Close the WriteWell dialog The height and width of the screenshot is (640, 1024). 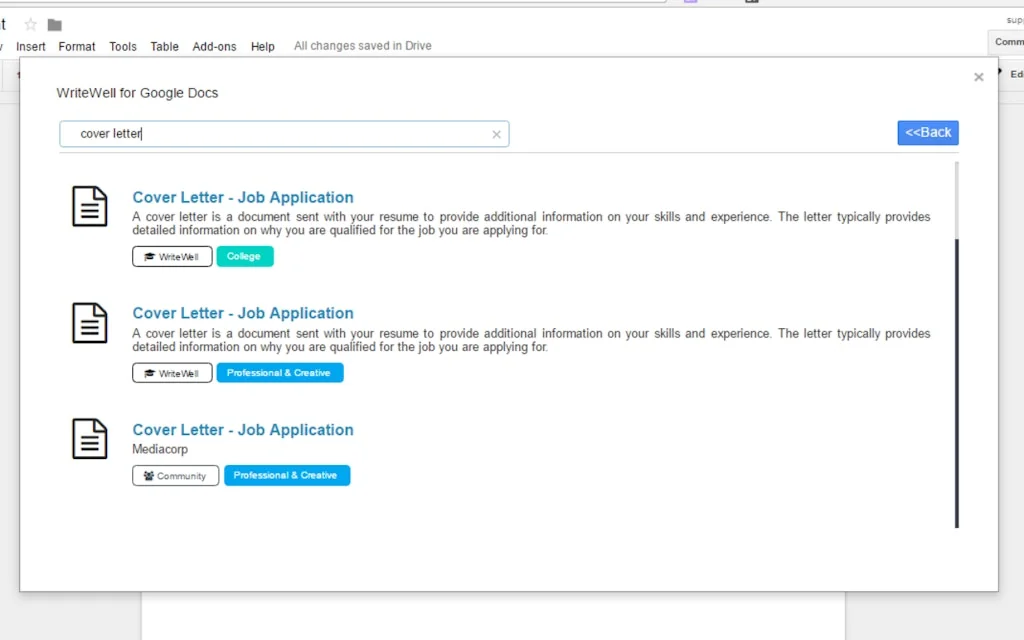[978, 77]
